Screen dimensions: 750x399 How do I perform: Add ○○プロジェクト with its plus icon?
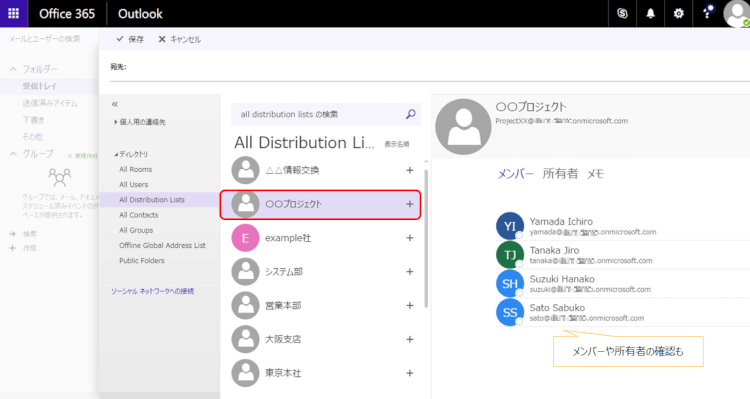coord(409,204)
